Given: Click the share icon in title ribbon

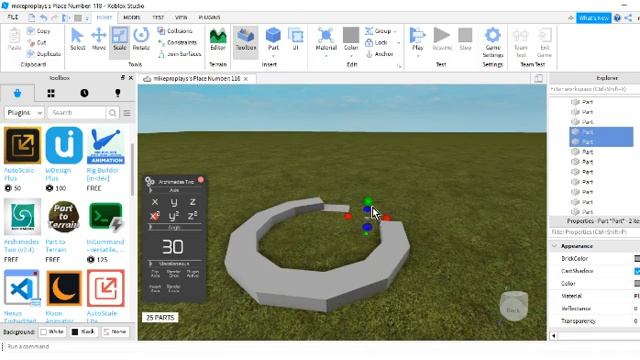Looking at the screenshot, I should (x=628, y=18).
